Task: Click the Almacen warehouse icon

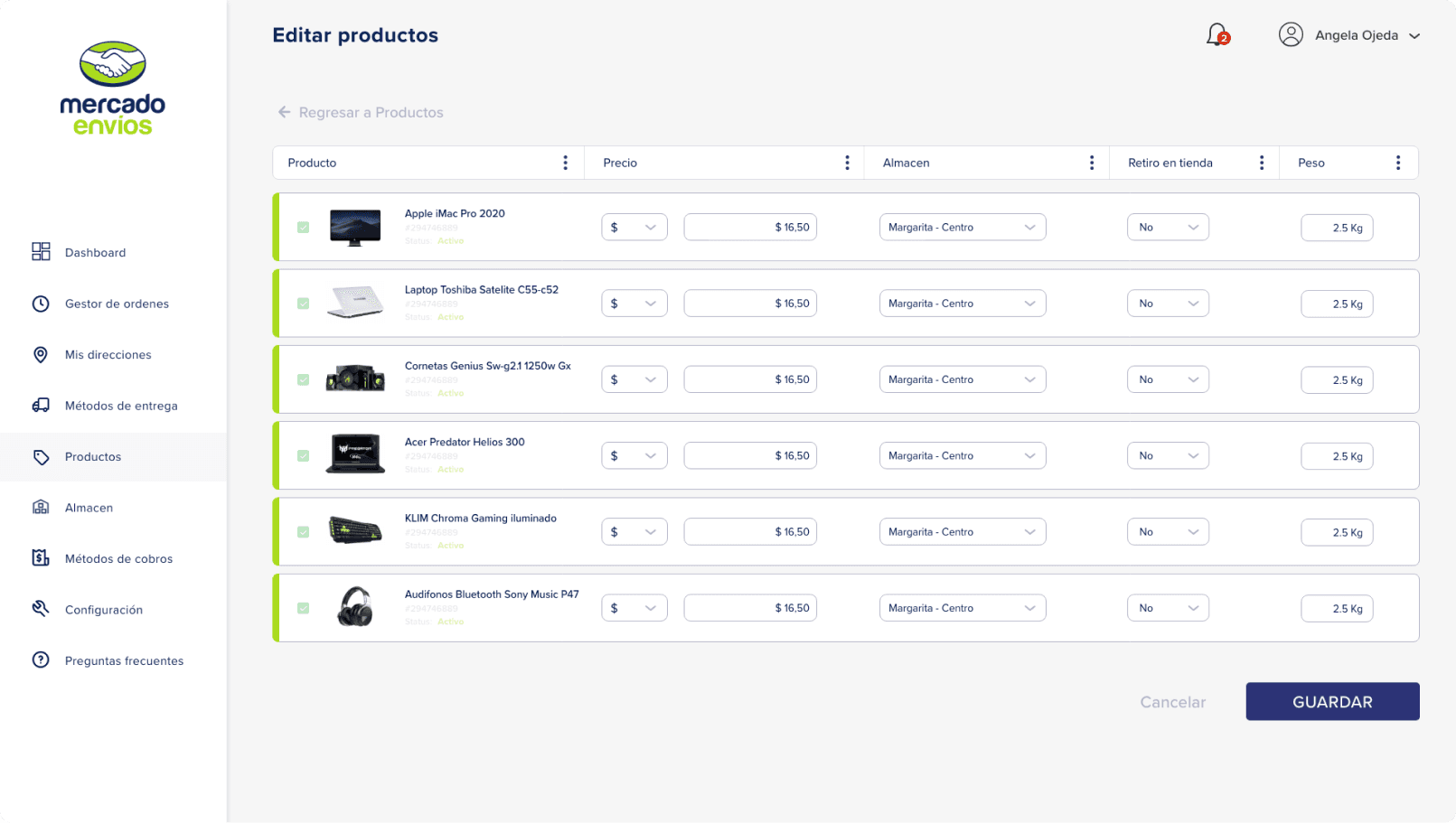Action: tap(41, 507)
